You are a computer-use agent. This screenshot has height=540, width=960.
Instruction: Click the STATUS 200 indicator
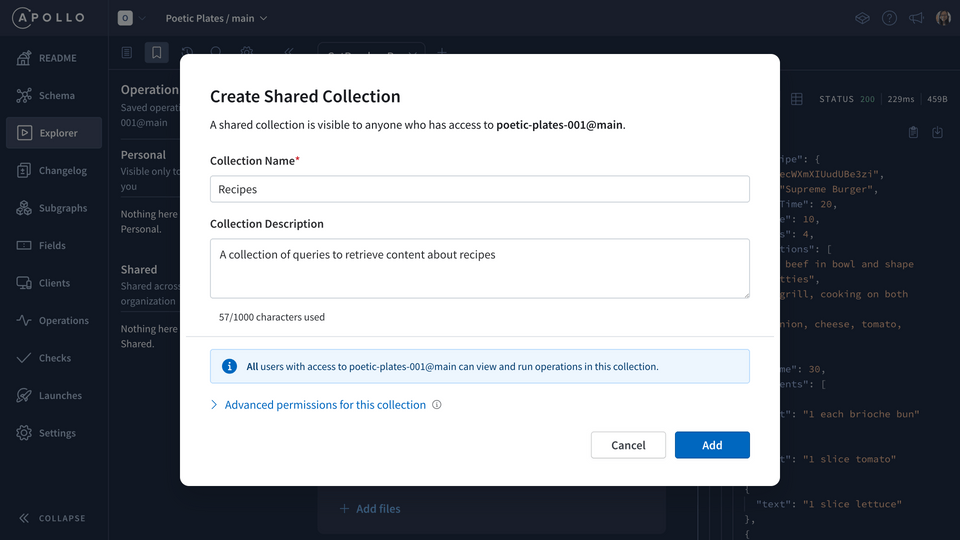tap(847, 99)
